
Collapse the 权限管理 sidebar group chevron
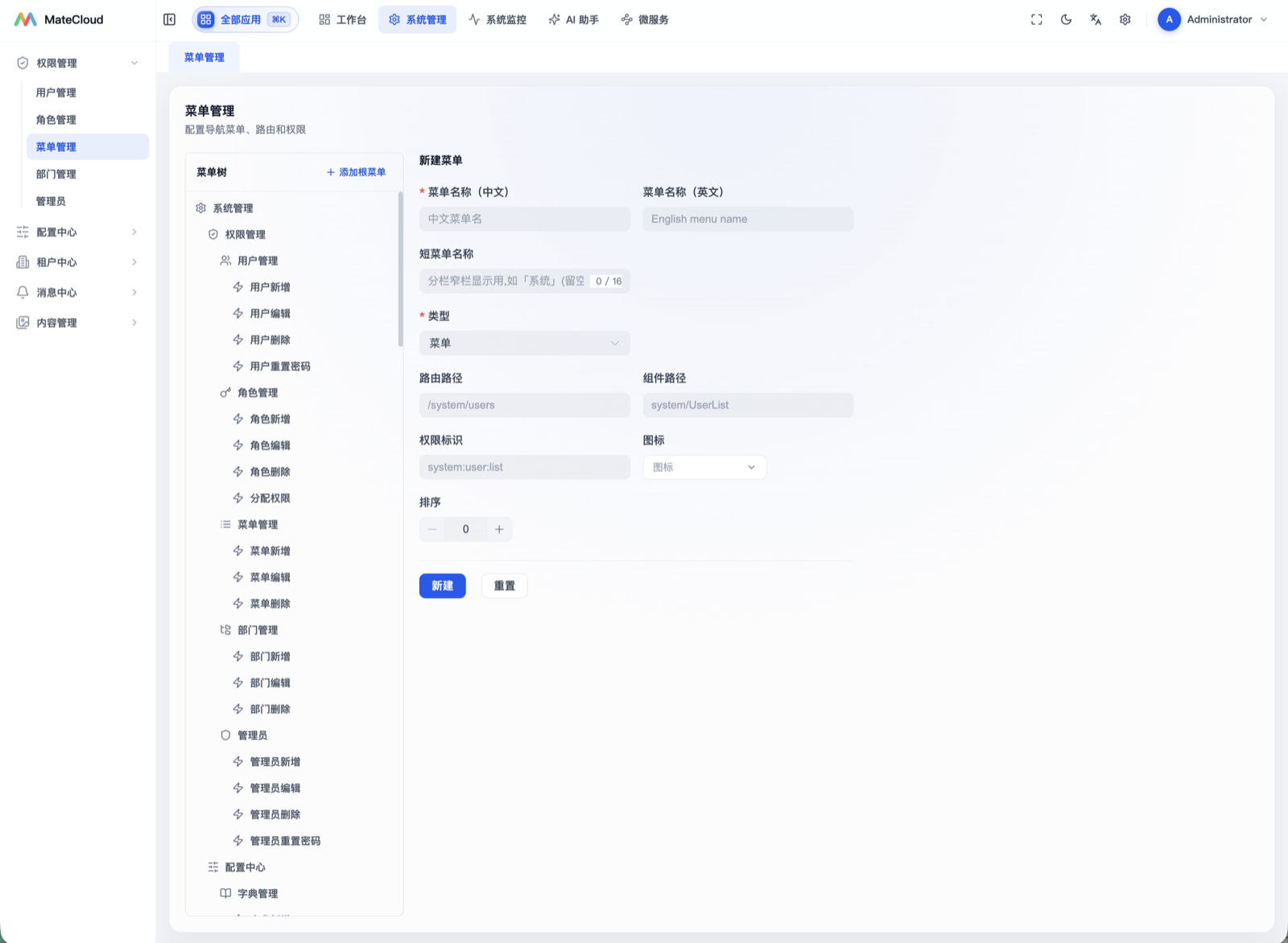pos(134,63)
